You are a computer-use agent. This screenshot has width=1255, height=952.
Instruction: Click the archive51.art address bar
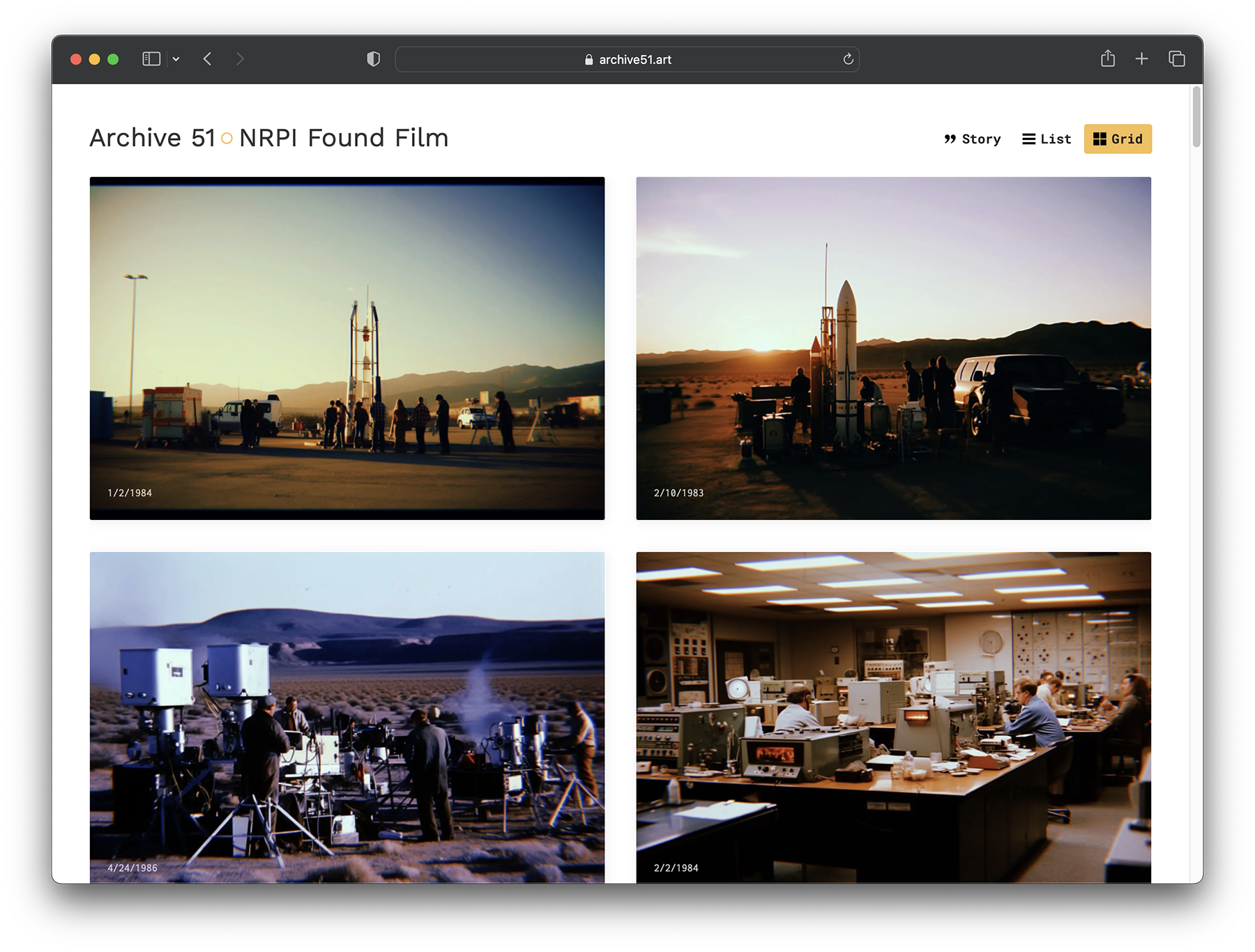click(x=627, y=59)
